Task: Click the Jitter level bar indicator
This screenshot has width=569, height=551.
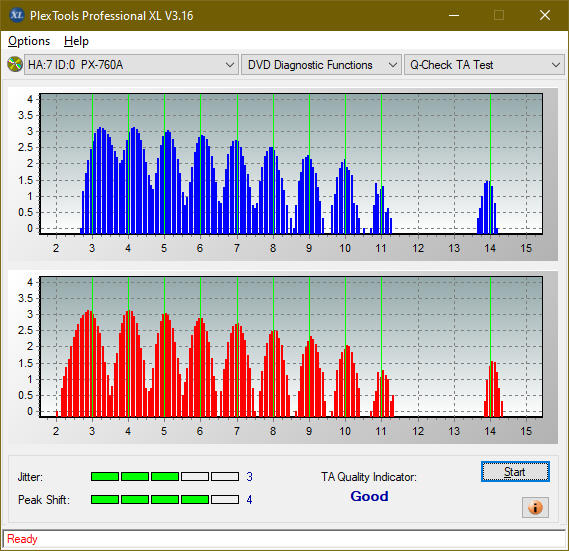Action: 165,476
